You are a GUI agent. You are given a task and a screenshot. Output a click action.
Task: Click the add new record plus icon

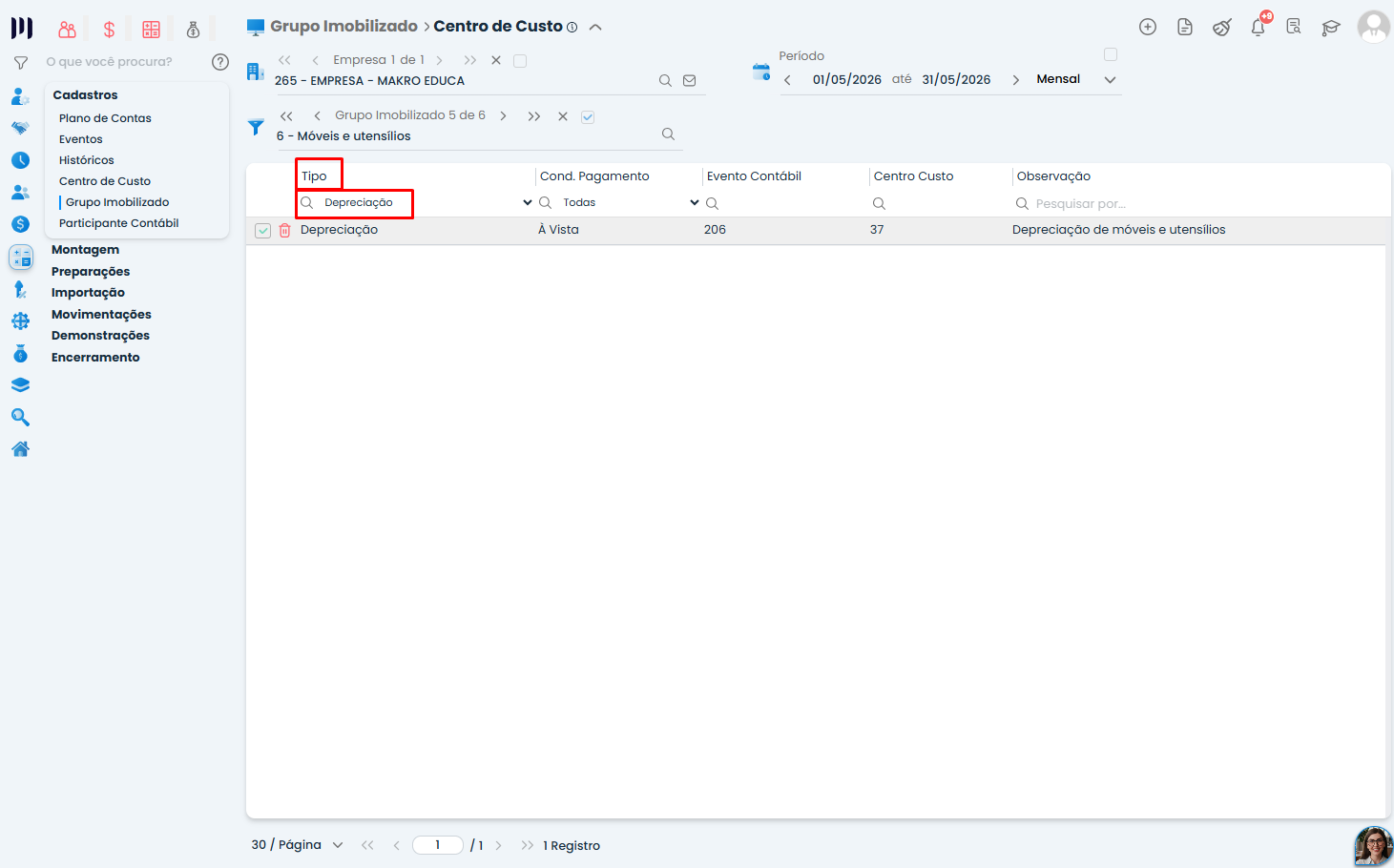(1148, 27)
